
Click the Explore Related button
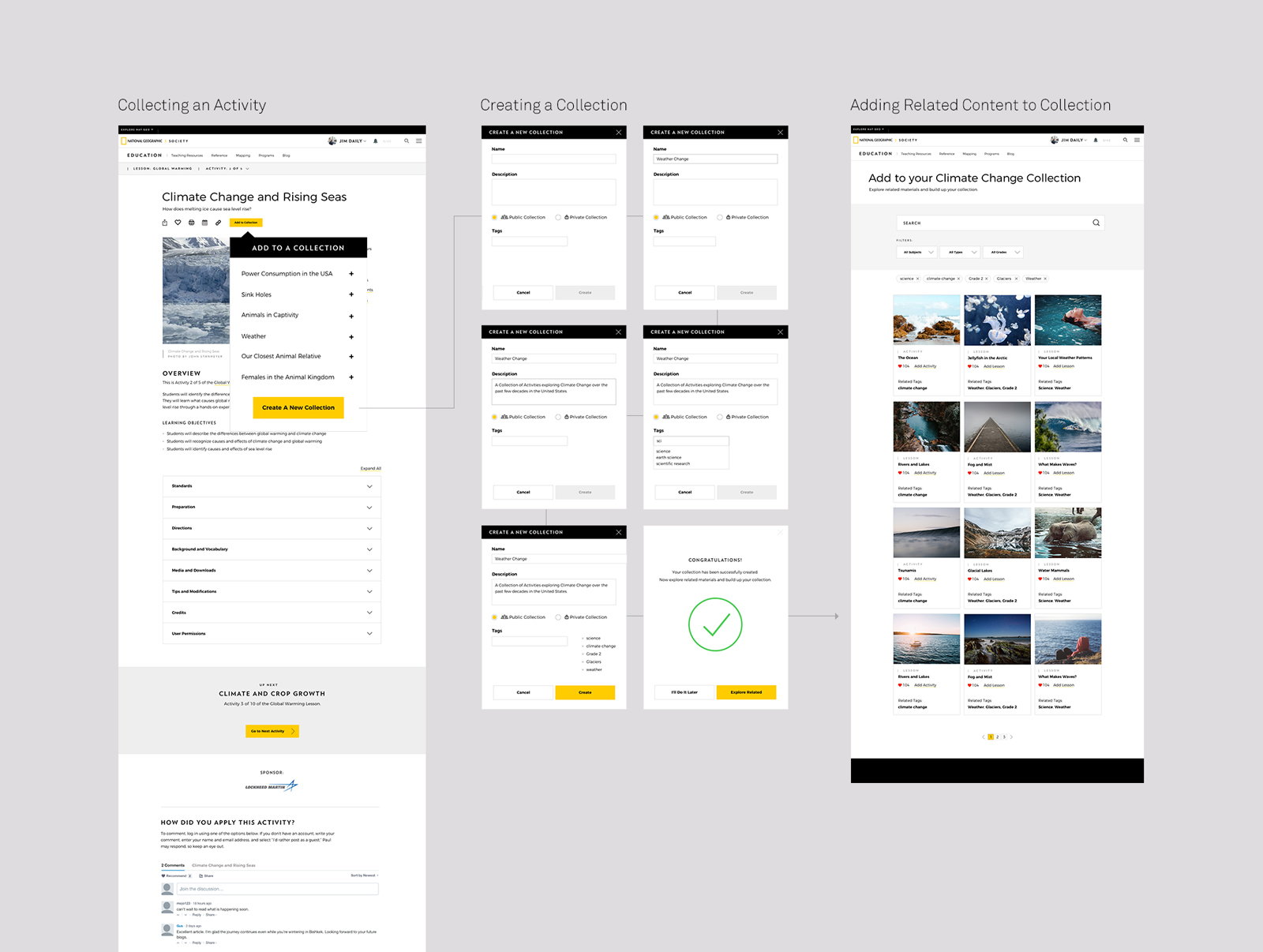[x=746, y=692]
